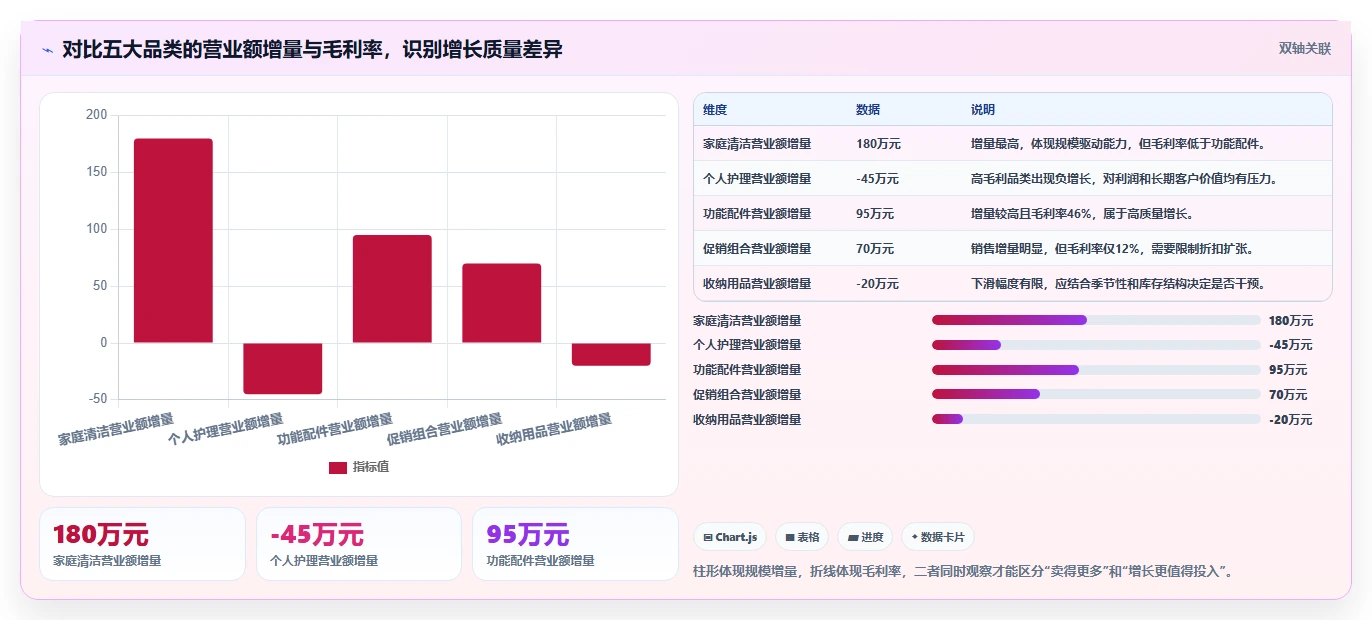Click the 180万元 value beside progress bar
Screen dimensions: 1372x620
(x=1291, y=320)
